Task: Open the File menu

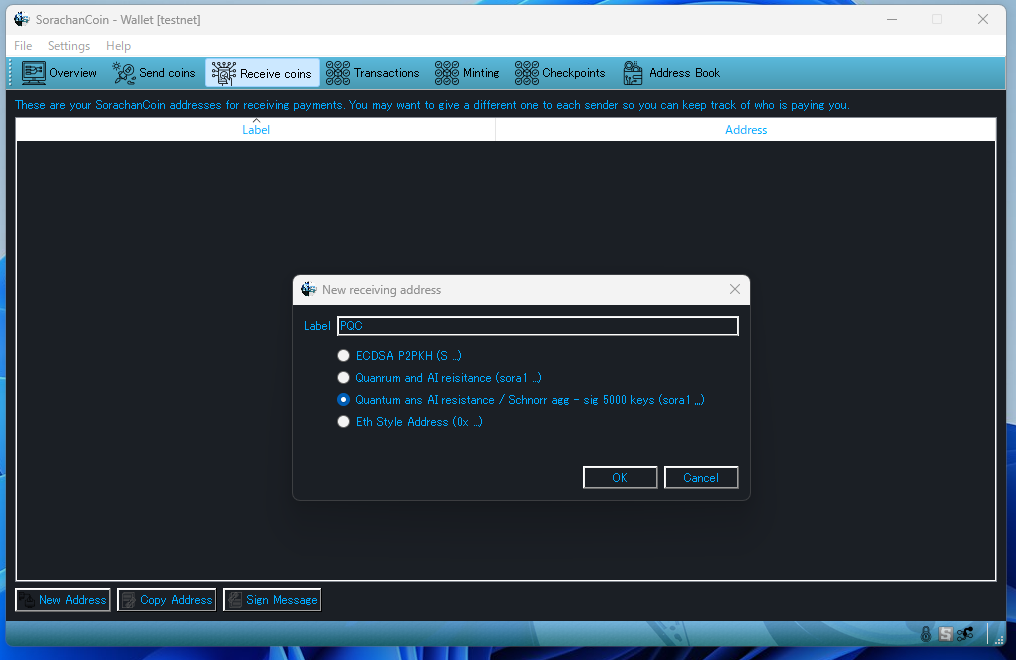Action: [x=23, y=46]
